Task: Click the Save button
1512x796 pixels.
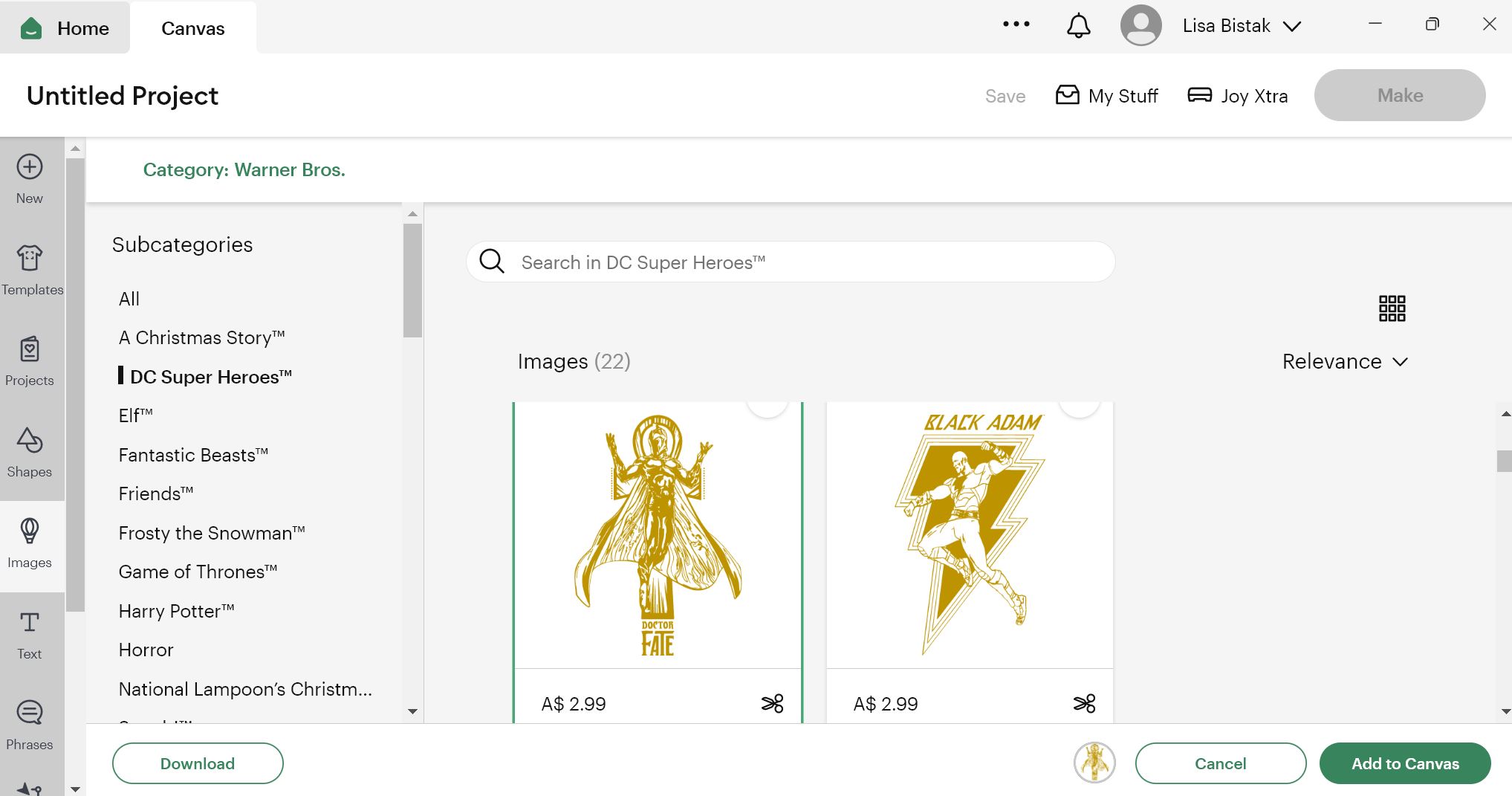Action: click(x=1005, y=96)
